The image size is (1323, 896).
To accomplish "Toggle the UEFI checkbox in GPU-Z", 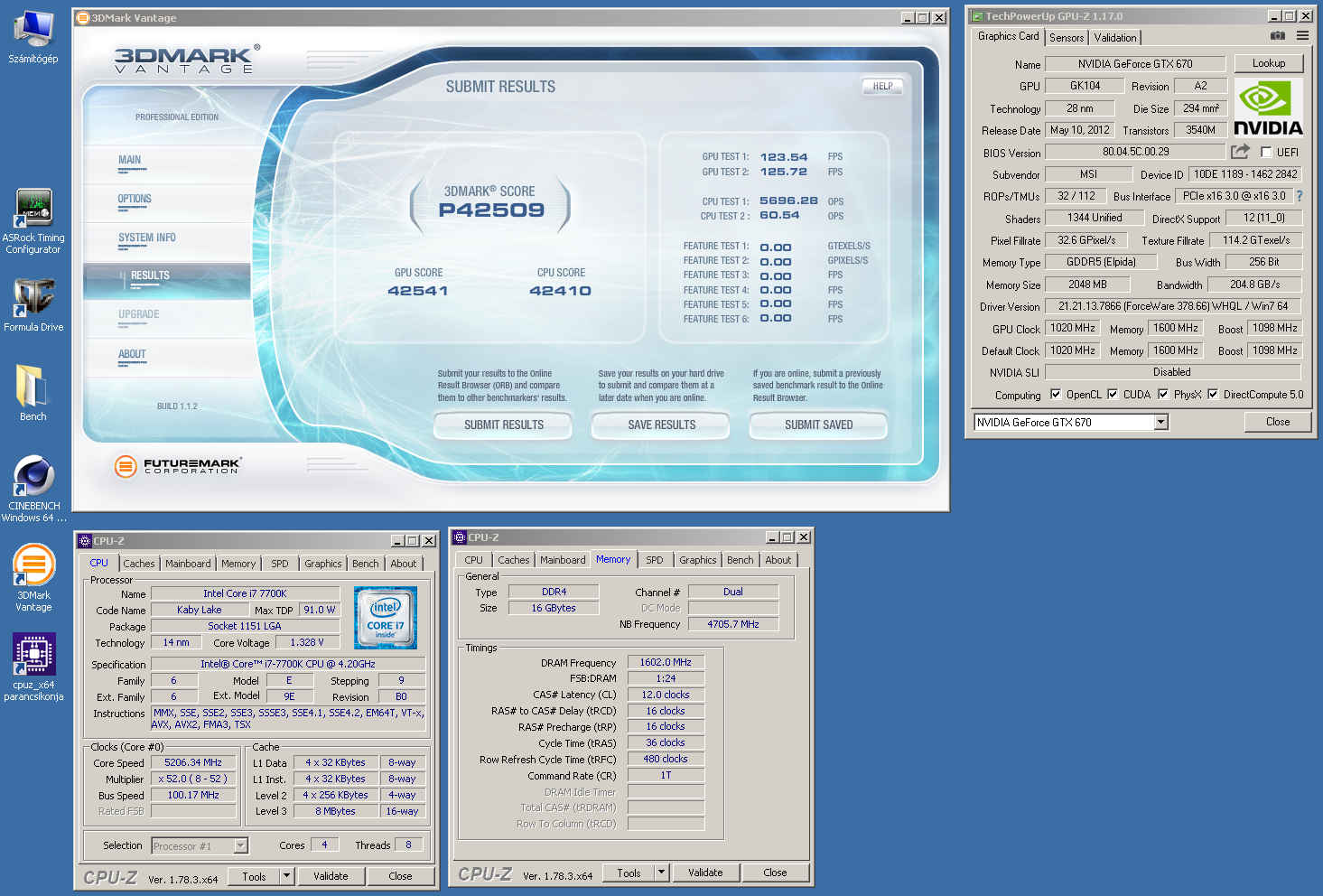I will point(1266,153).
